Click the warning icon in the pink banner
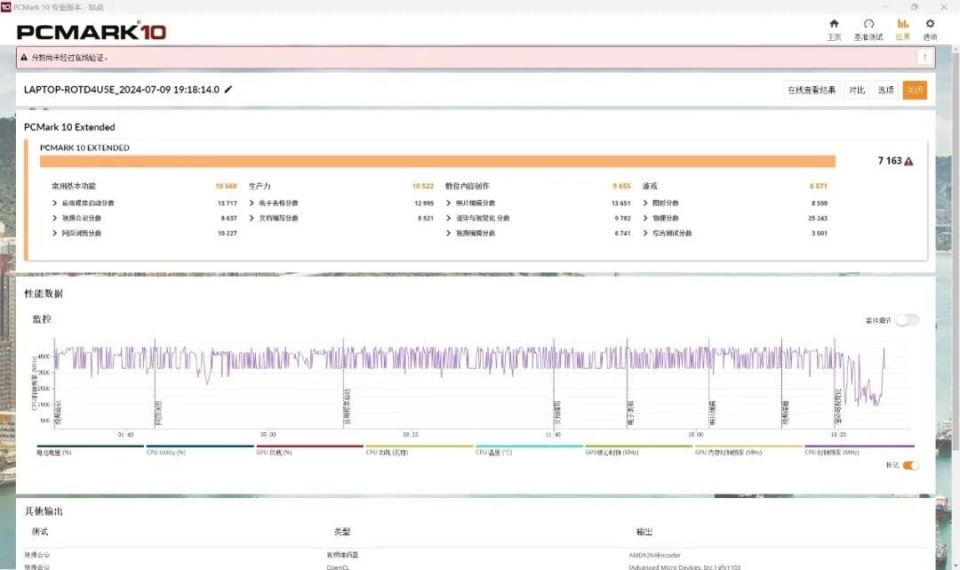960x570 pixels. tap(24, 58)
